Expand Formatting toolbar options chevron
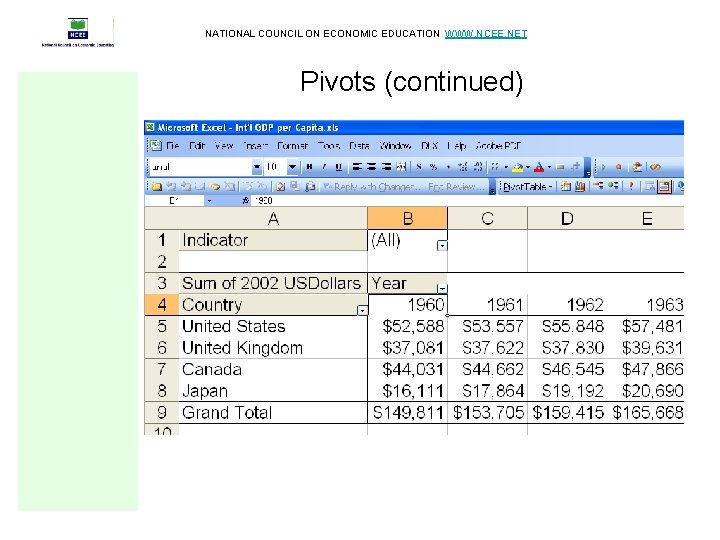Screen dimensions: 720x540 [588, 168]
